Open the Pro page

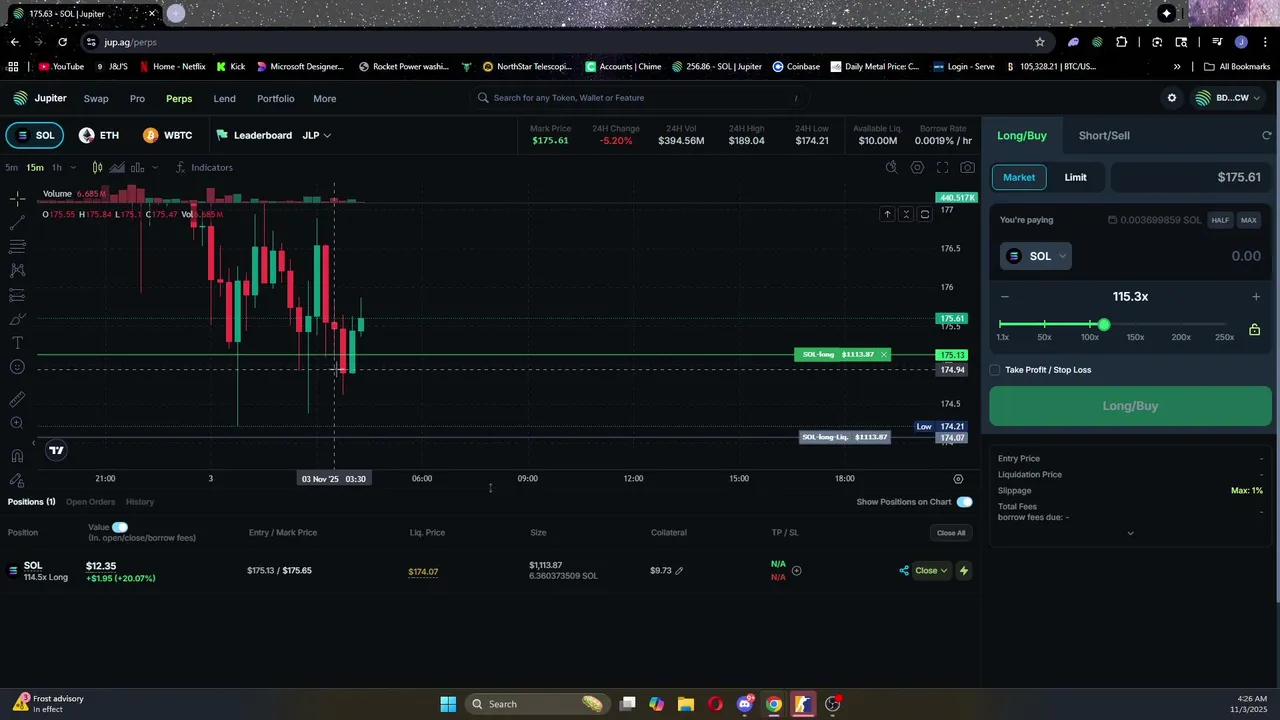(x=137, y=98)
